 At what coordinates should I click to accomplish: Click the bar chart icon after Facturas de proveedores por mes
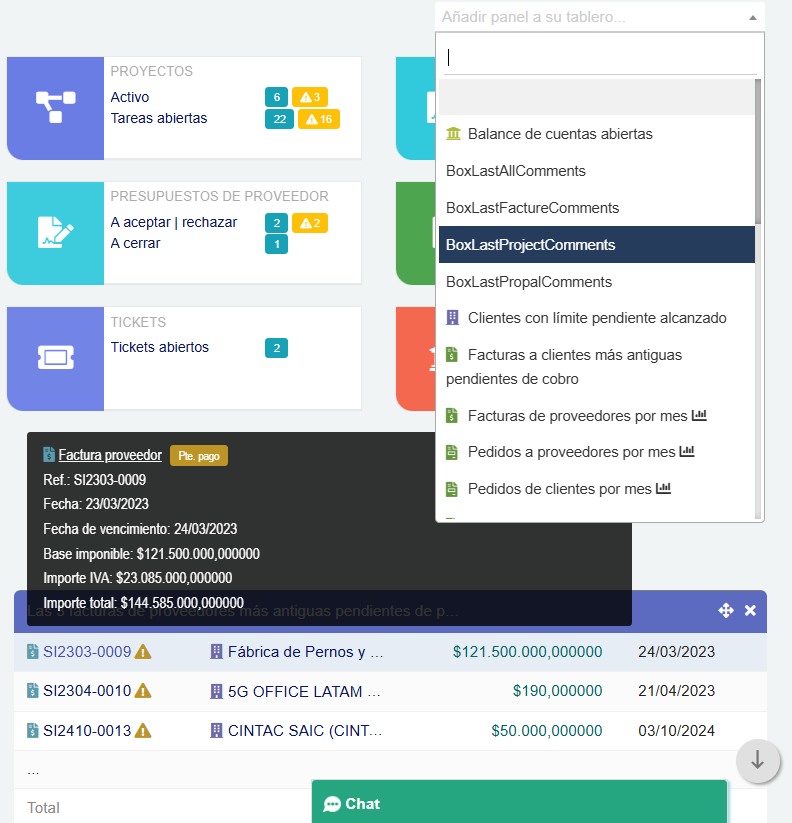pyautogui.click(x=700, y=416)
